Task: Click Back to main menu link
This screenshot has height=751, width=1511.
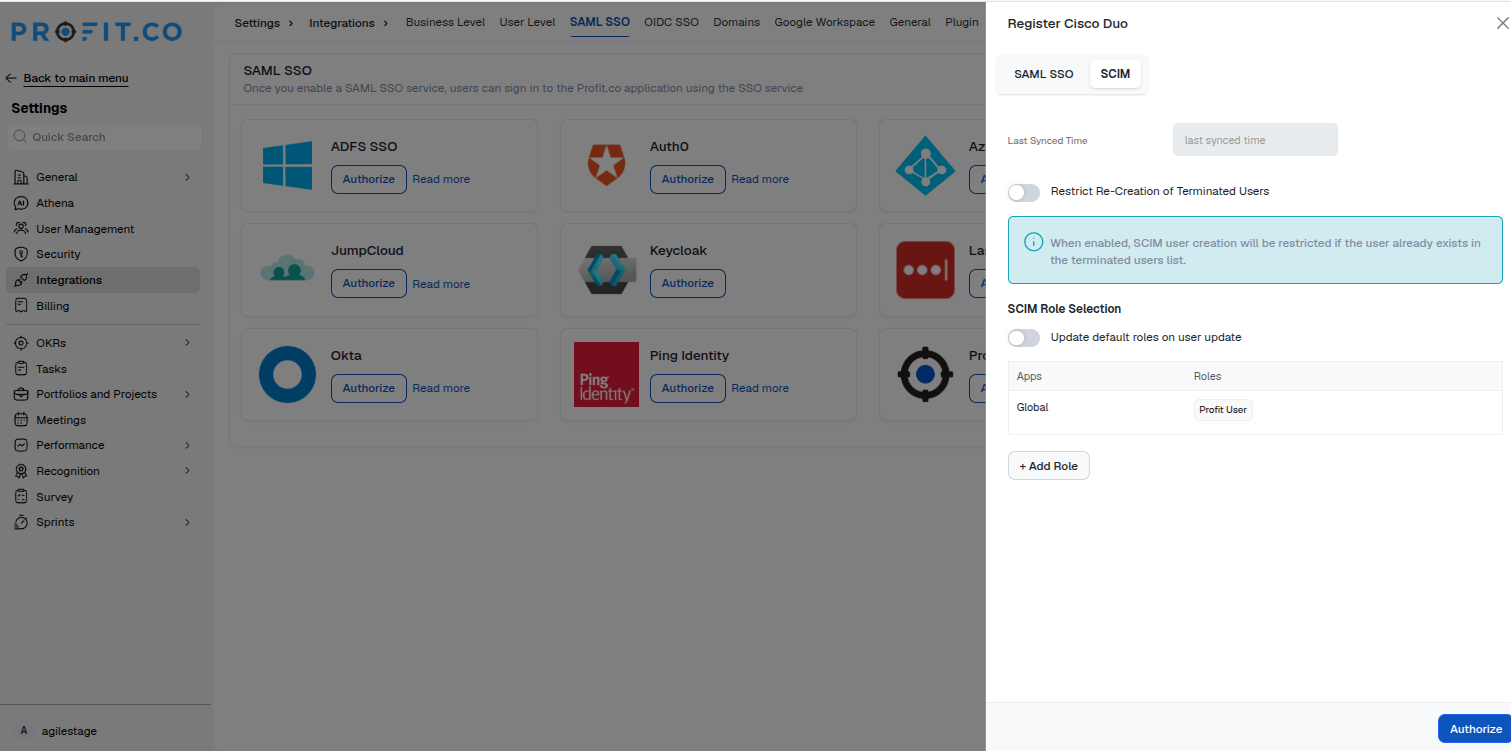Action: (x=76, y=78)
